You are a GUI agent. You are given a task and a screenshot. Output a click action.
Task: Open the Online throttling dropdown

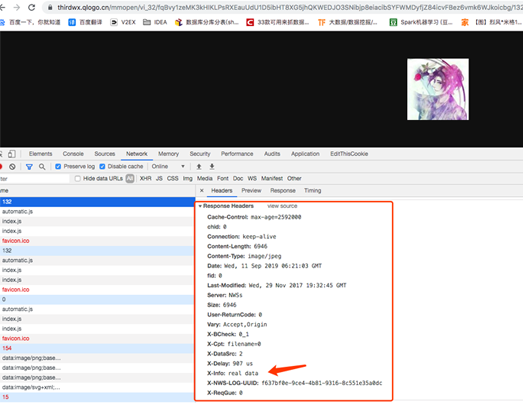point(168,166)
